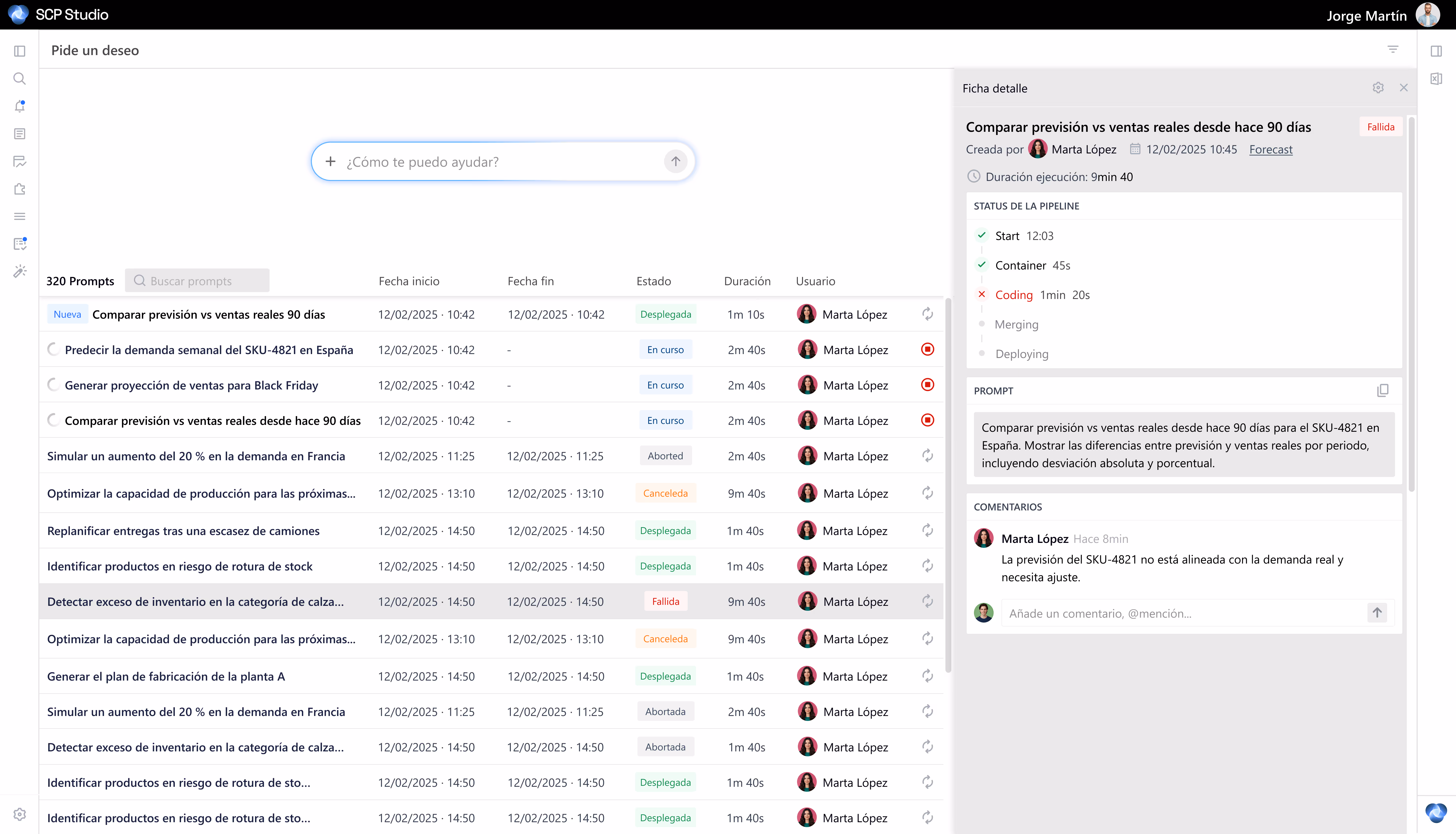Open notifications from the left sidebar
Image resolution: width=1456 pixels, height=834 pixels.
[19, 106]
